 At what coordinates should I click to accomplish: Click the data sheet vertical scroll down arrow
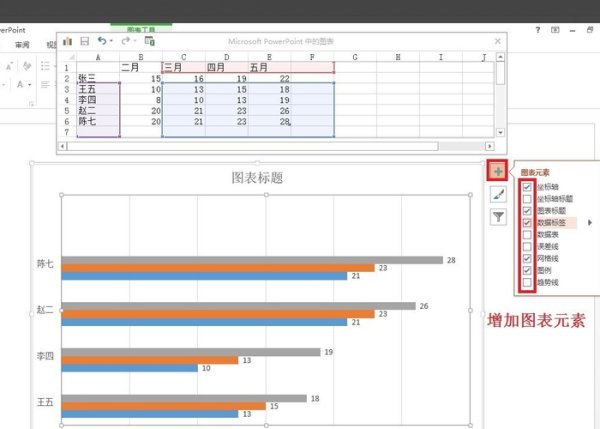click(x=500, y=132)
